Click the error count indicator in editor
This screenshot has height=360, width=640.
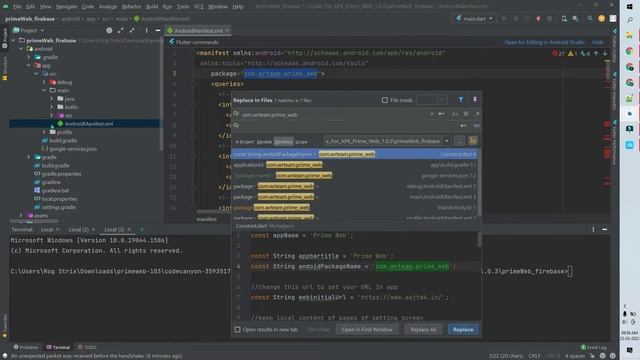558,53
